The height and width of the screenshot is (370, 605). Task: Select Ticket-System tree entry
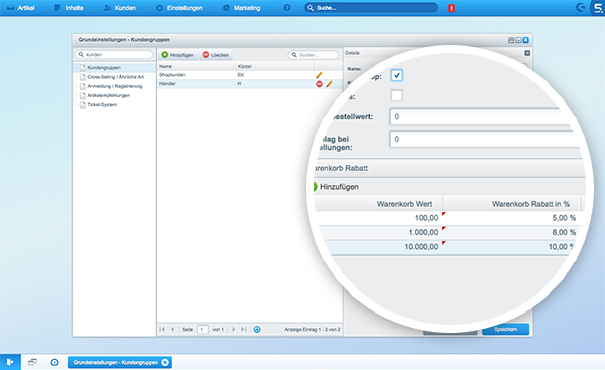click(x=98, y=105)
